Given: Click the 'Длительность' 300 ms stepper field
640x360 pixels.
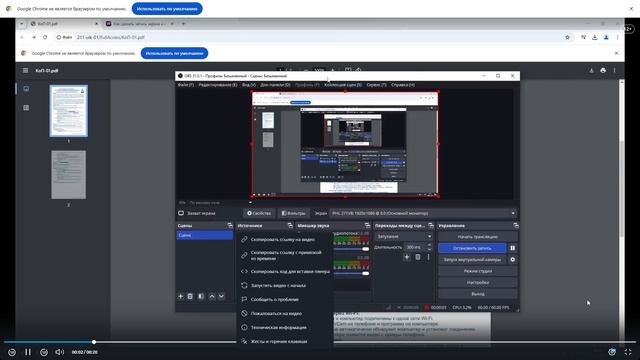Looking at the screenshot, I should click(x=418, y=247).
